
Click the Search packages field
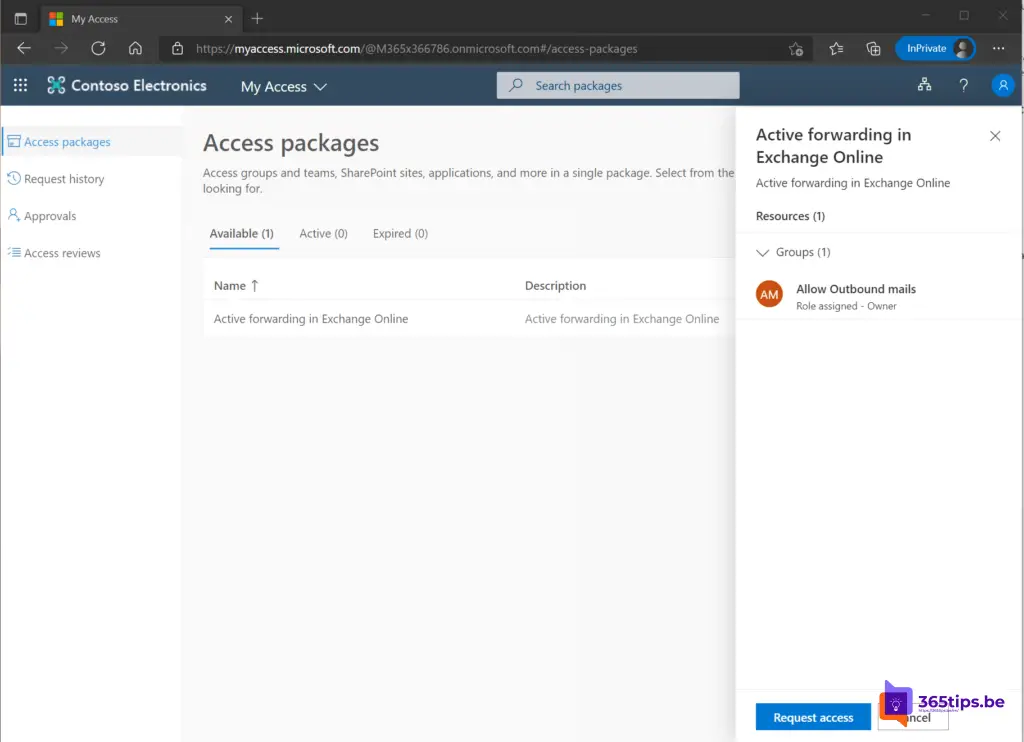point(618,86)
